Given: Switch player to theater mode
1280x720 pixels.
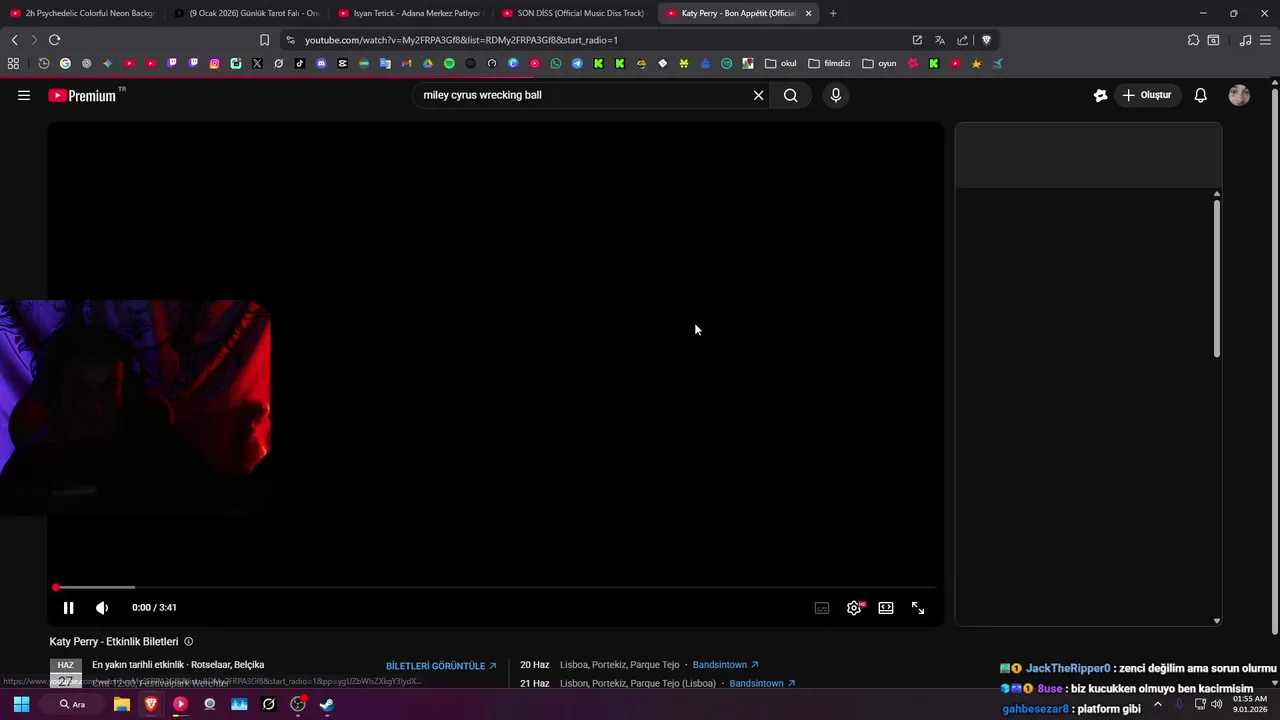Looking at the screenshot, I should [886, 608].
